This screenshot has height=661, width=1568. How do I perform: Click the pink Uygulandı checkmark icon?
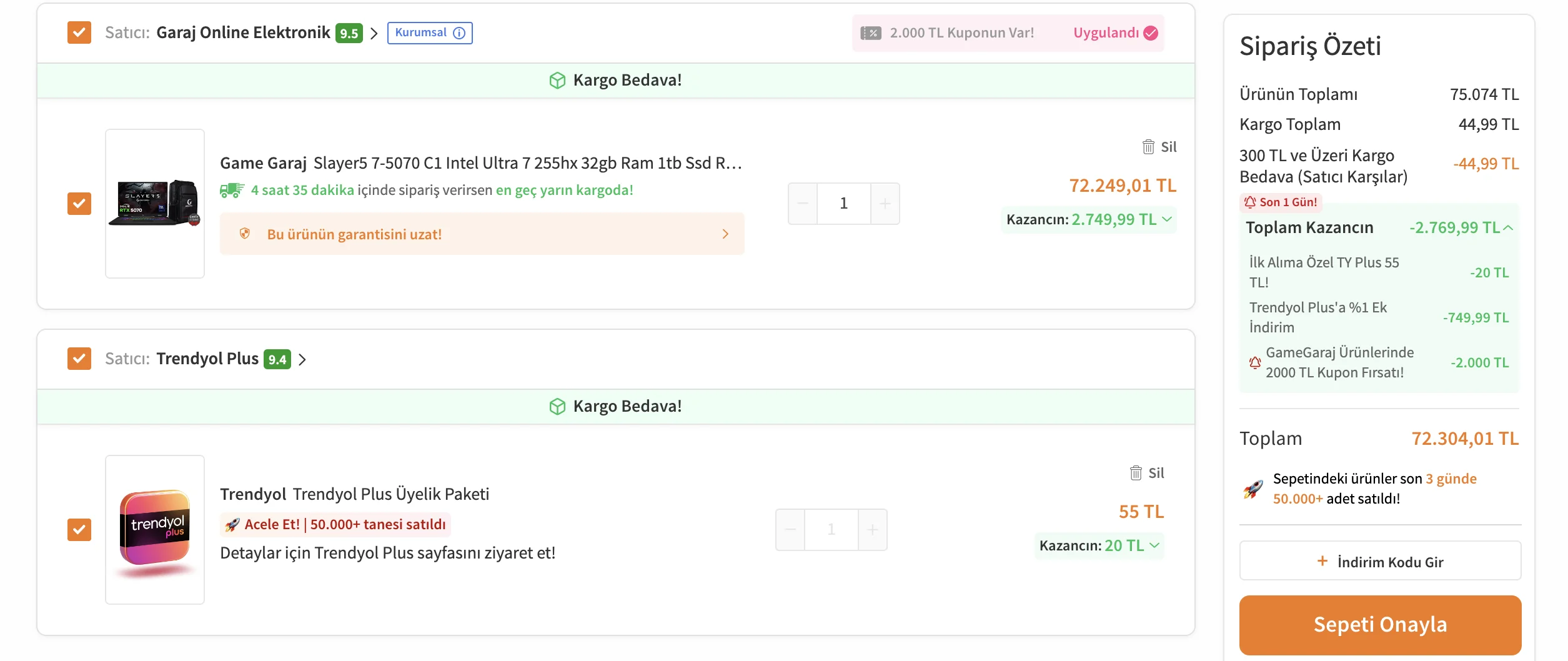click(1151, 33)
